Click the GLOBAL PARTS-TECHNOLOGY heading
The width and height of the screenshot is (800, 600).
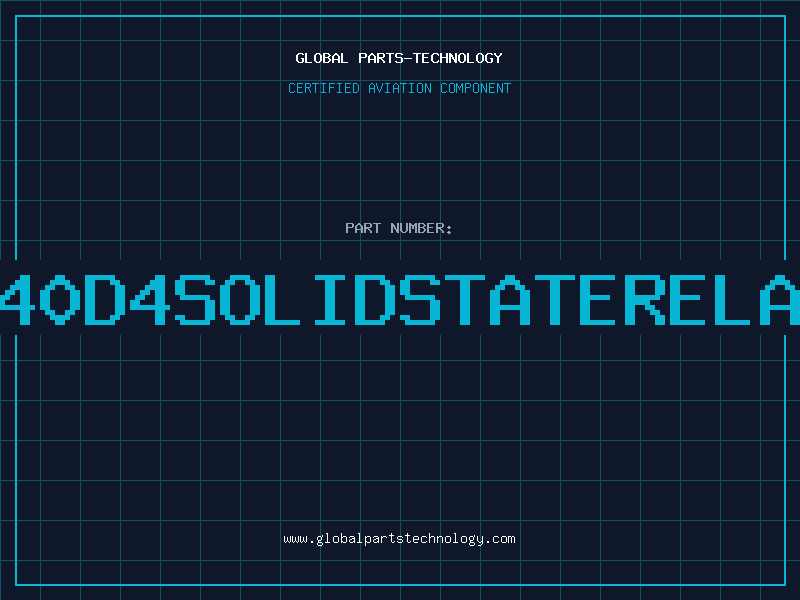point(399,58)
